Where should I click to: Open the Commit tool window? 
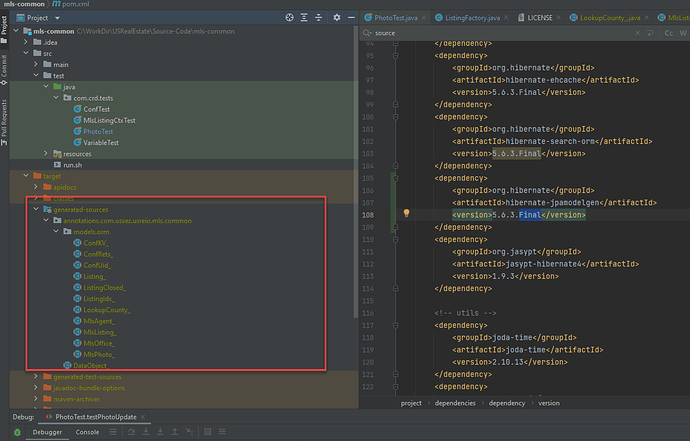pyautogui.click(x=4, y=70)
